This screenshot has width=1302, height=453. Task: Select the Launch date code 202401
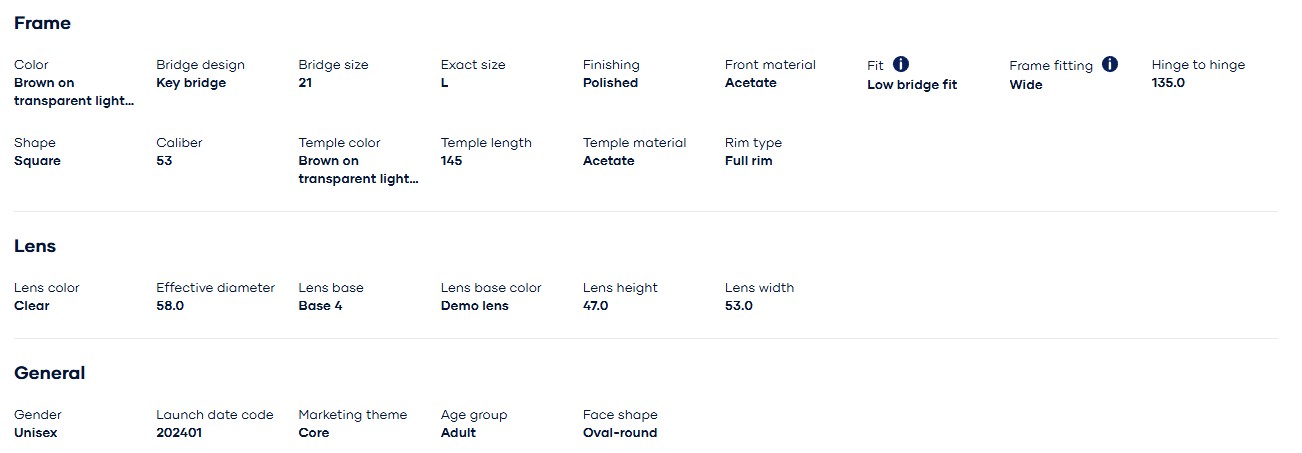[179, 433]
